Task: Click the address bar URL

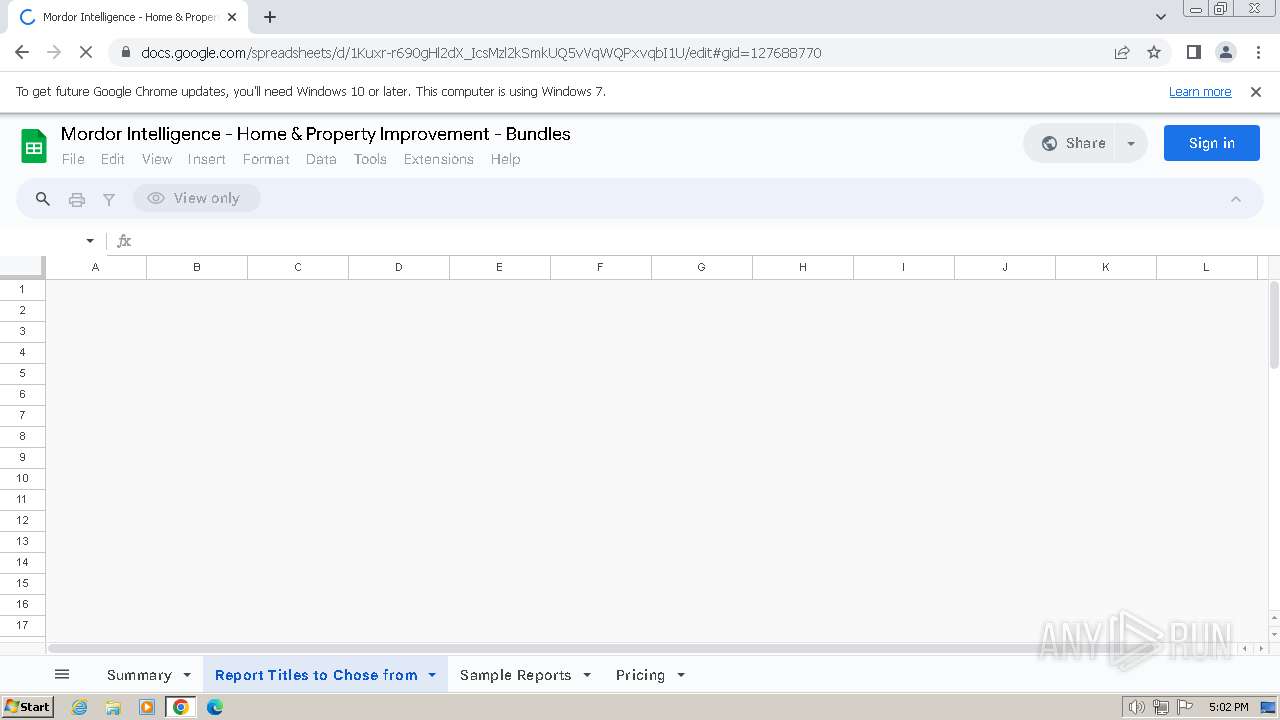Action: pos(481,53)
